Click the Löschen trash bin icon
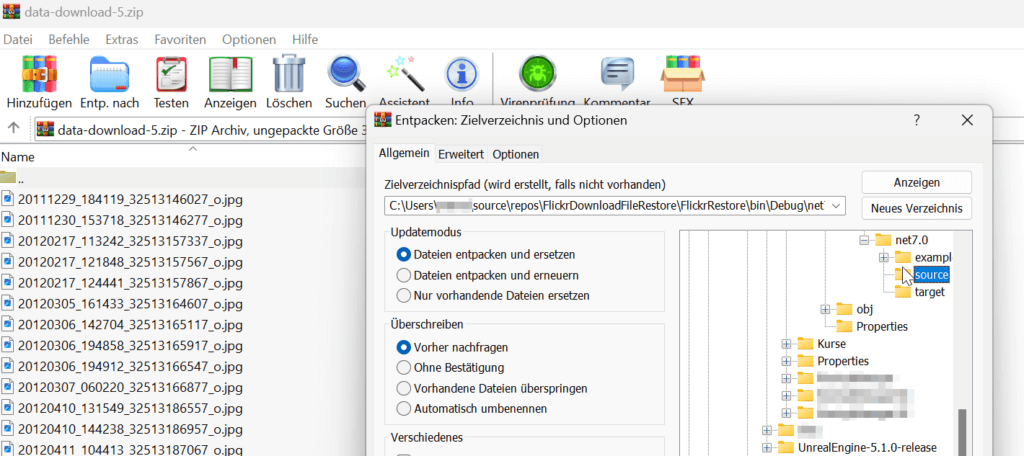Screen dimensions: 1024x456 tap(289, 77)
